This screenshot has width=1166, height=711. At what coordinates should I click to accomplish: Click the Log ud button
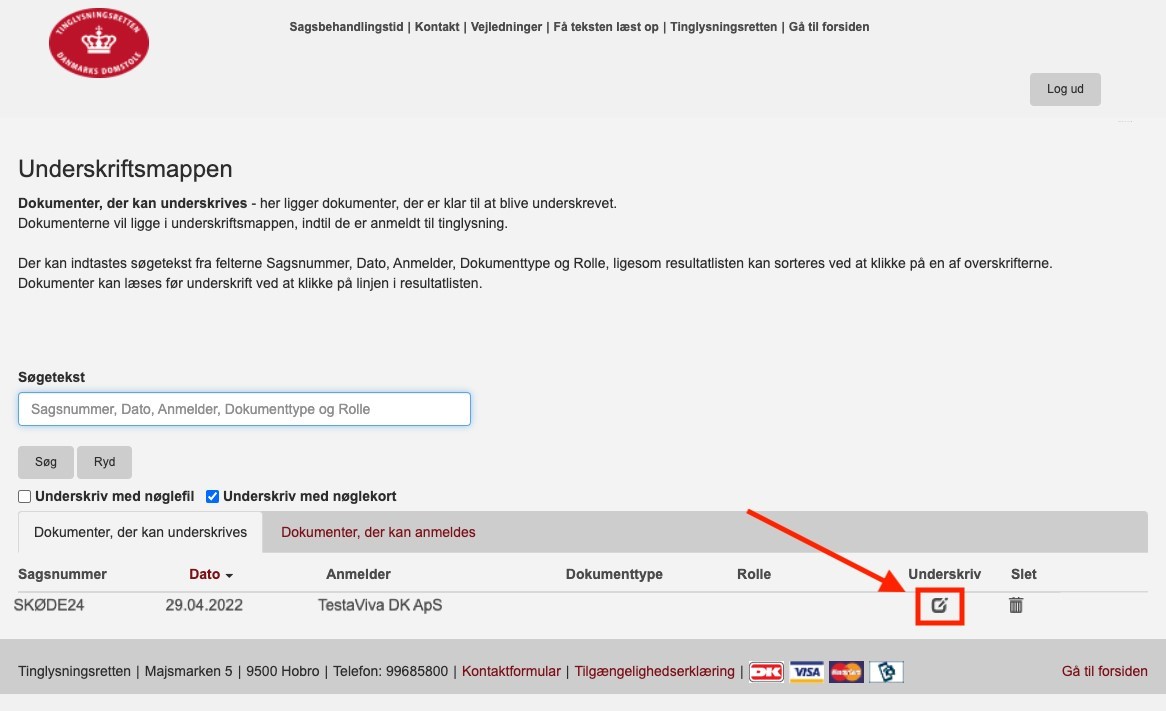pyautogui.click(x=1065, y=89)
